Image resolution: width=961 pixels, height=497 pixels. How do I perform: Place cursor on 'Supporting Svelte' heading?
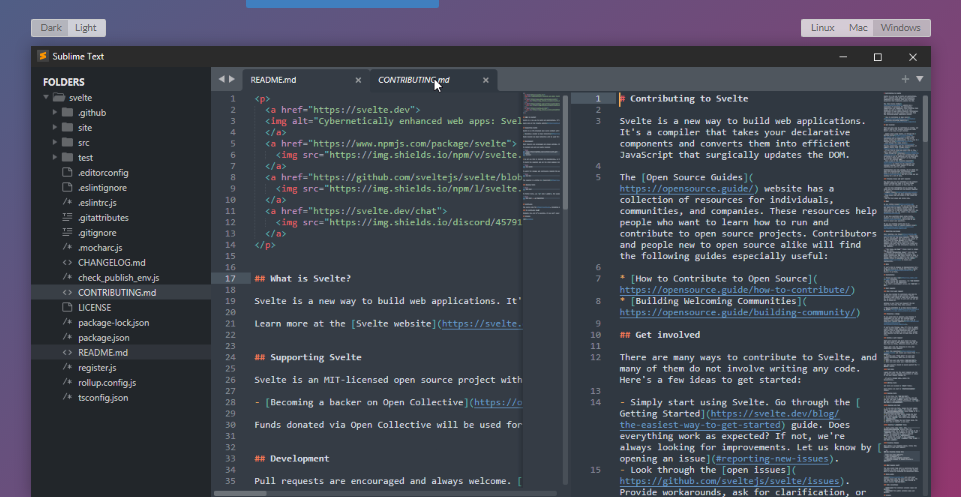[316, 357]
